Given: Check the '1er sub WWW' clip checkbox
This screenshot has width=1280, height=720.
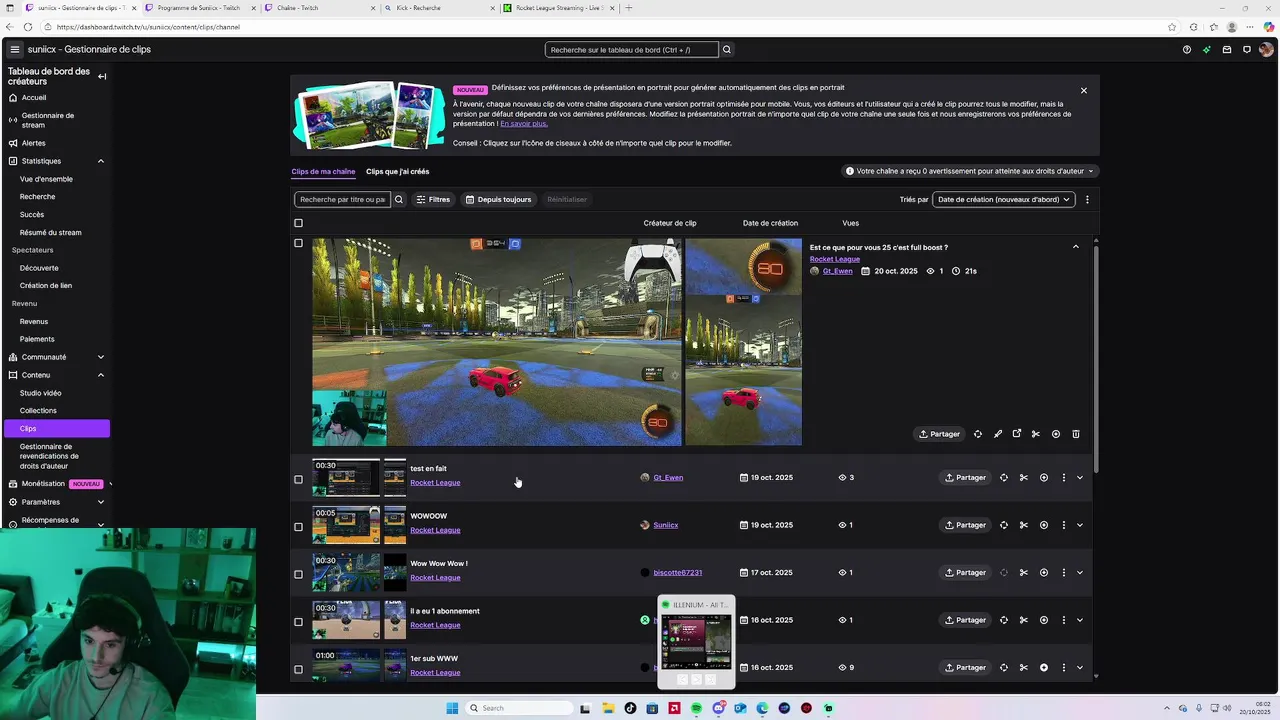Looking at the screenshot, I should (x=298, y=669).
